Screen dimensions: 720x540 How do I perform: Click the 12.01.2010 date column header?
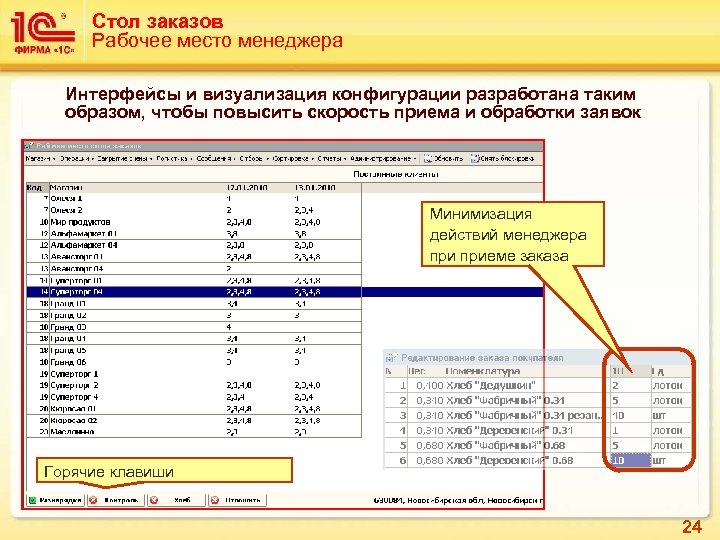[x=247, y=187]
